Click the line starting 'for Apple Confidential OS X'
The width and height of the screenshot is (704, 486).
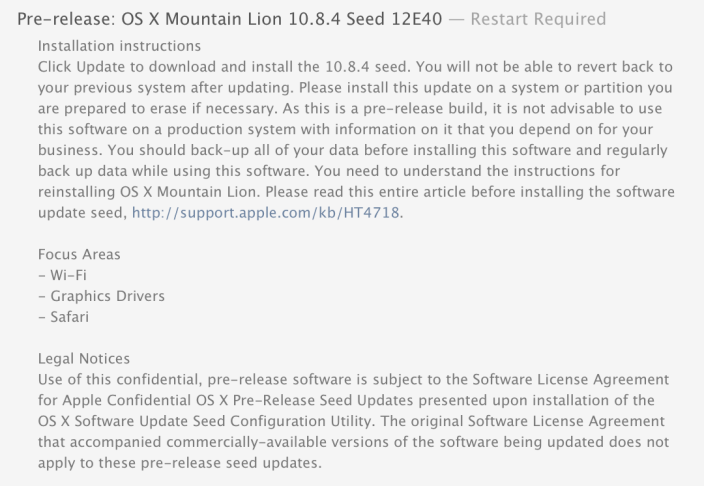pos(346,400)
